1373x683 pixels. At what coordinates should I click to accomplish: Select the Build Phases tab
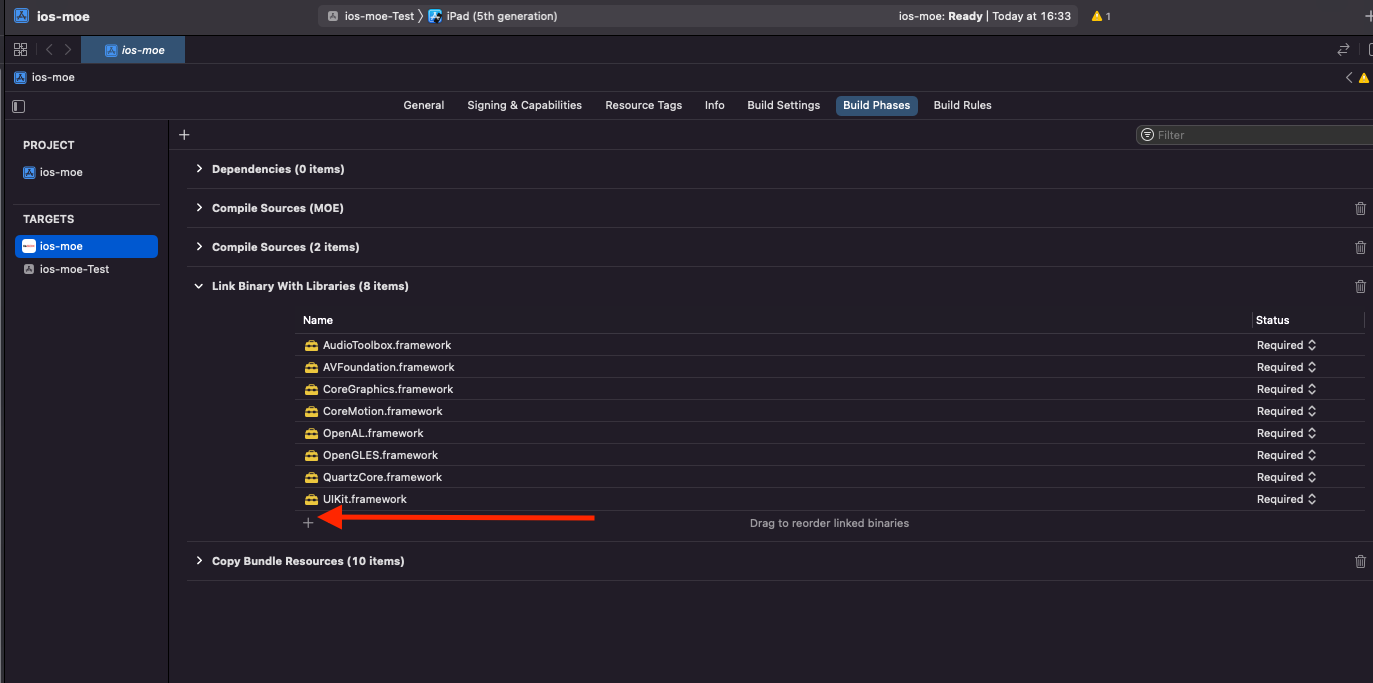click(x=877, y=105)
